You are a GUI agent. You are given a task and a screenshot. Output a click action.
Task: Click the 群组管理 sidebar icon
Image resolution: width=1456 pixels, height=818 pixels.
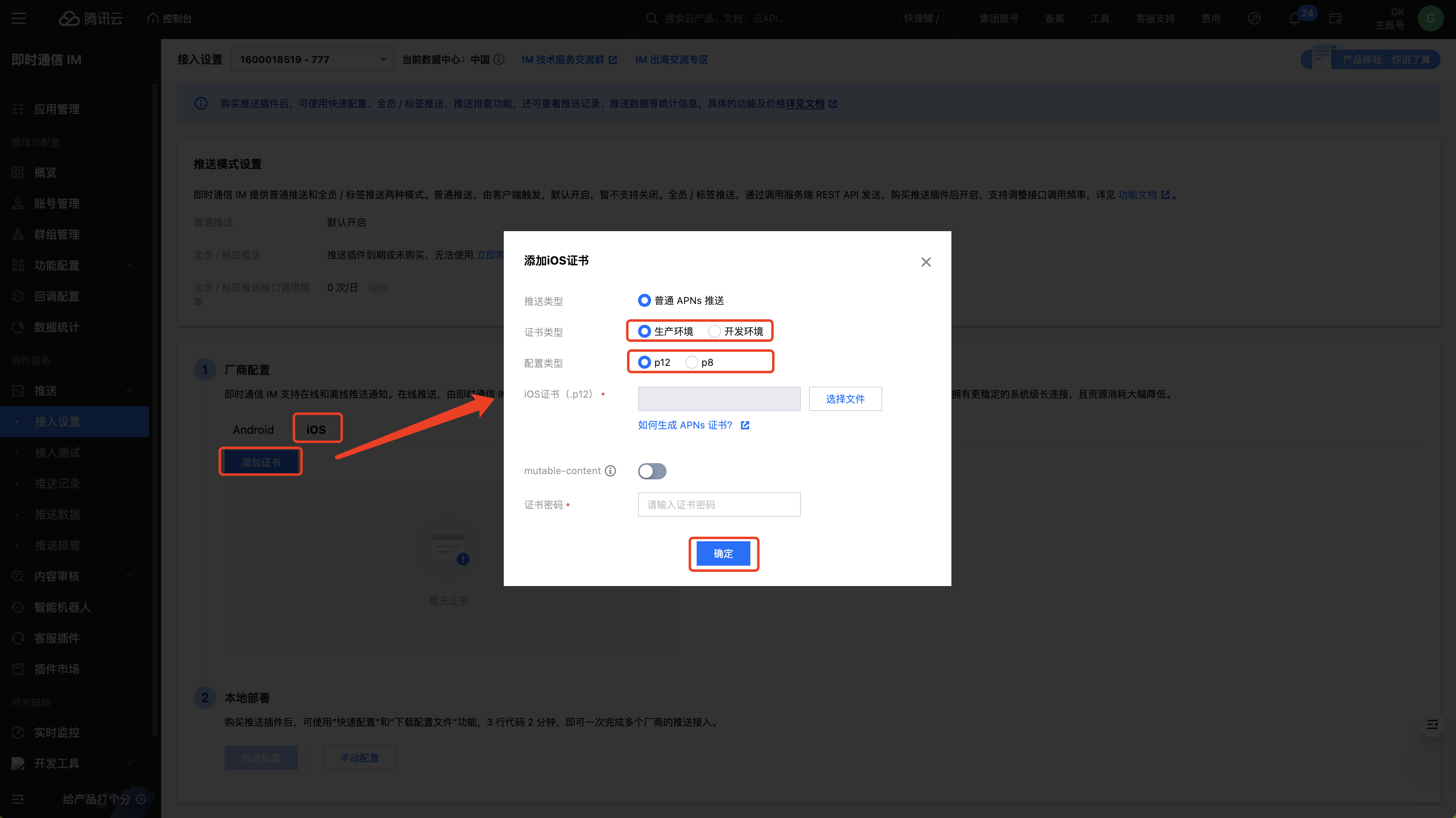(x=18, y=234)
